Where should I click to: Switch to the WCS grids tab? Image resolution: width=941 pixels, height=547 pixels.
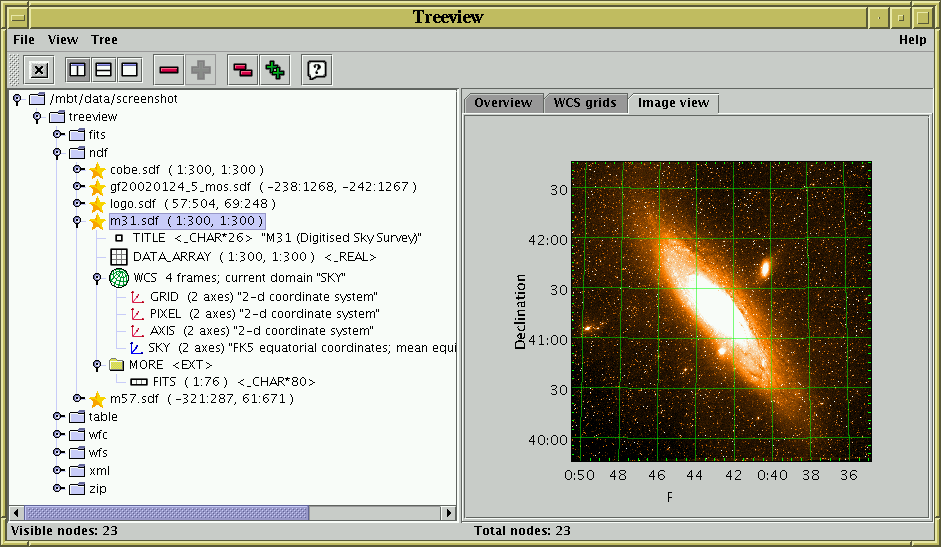tap(586, 103)
